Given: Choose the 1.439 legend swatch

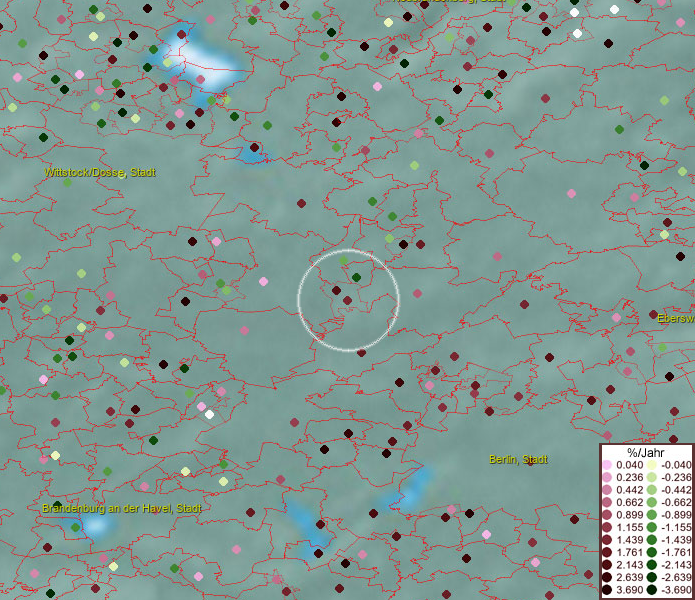Looking at the screenshot, I should [x=607, y=540].
